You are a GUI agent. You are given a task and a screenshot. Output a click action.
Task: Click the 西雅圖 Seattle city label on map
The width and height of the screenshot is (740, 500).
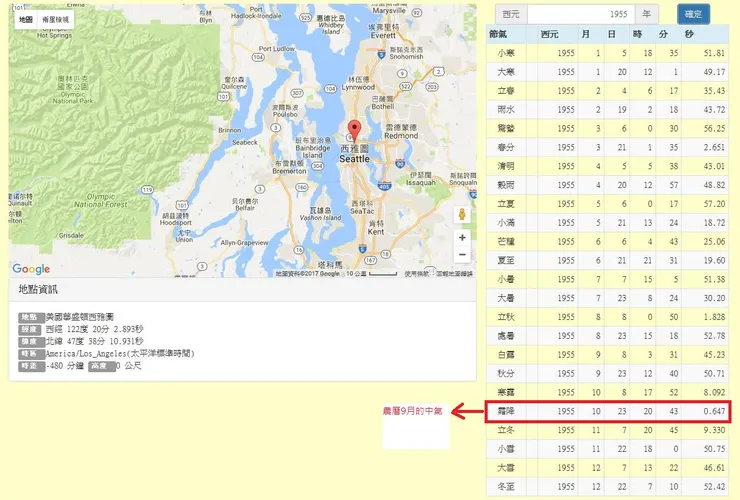click(354, 154)
